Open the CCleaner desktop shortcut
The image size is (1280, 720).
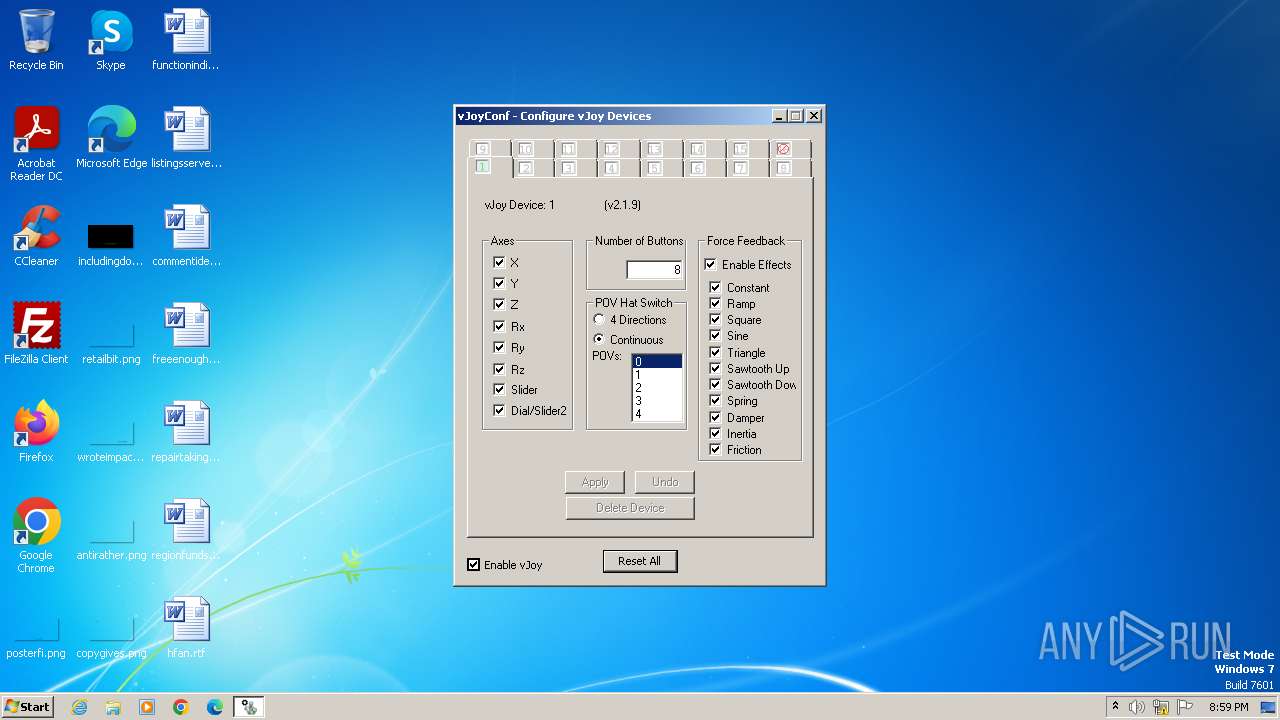(x=36, y=236)
